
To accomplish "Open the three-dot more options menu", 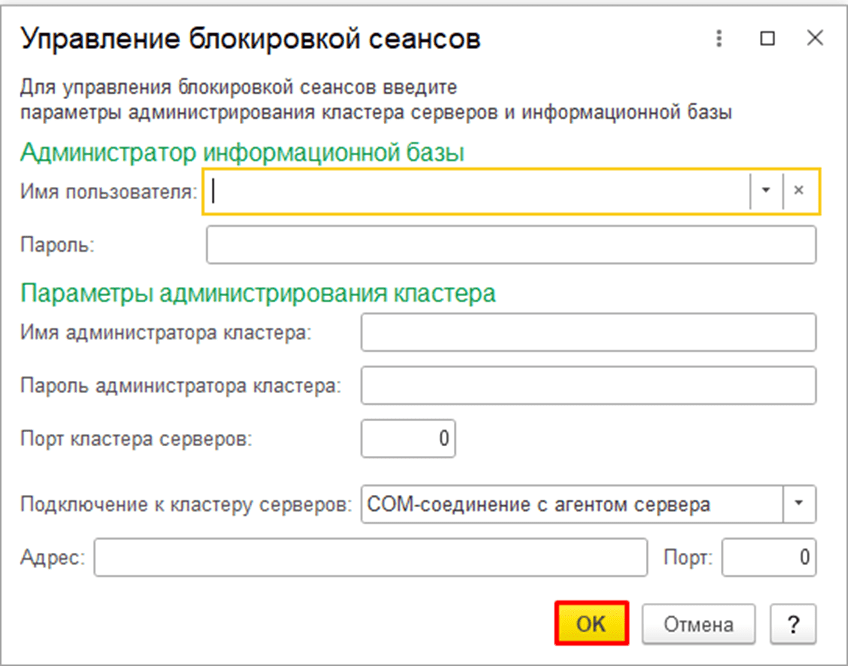I will click(x=718, y=39).
